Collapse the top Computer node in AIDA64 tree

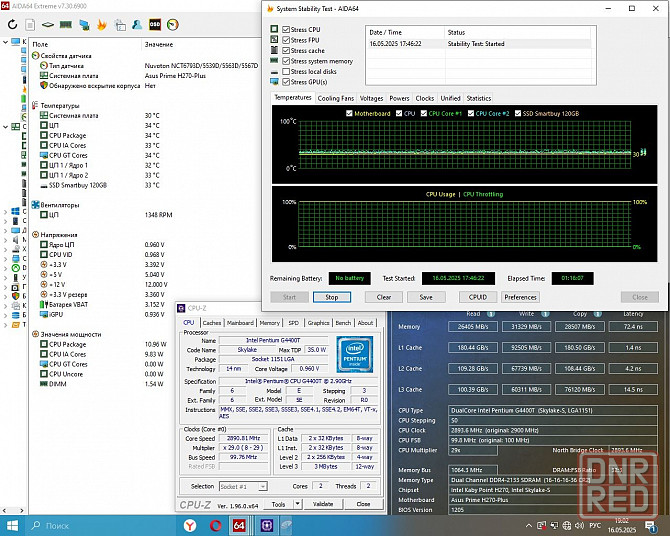[5, 42]
